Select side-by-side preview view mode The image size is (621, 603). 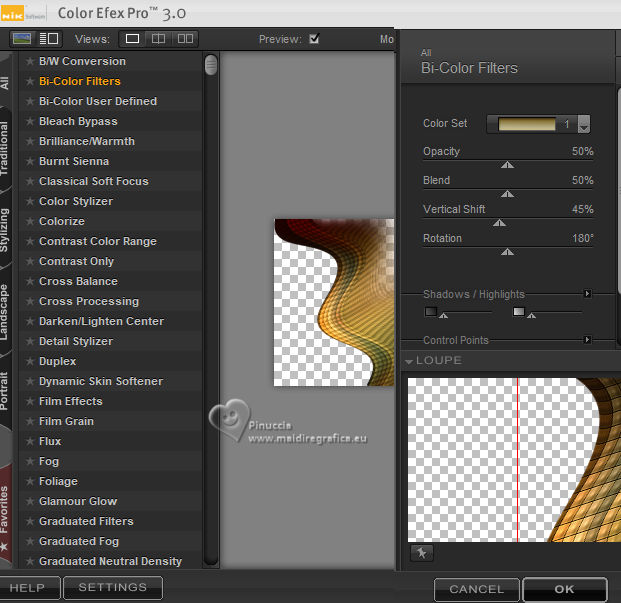pos(185,39)
